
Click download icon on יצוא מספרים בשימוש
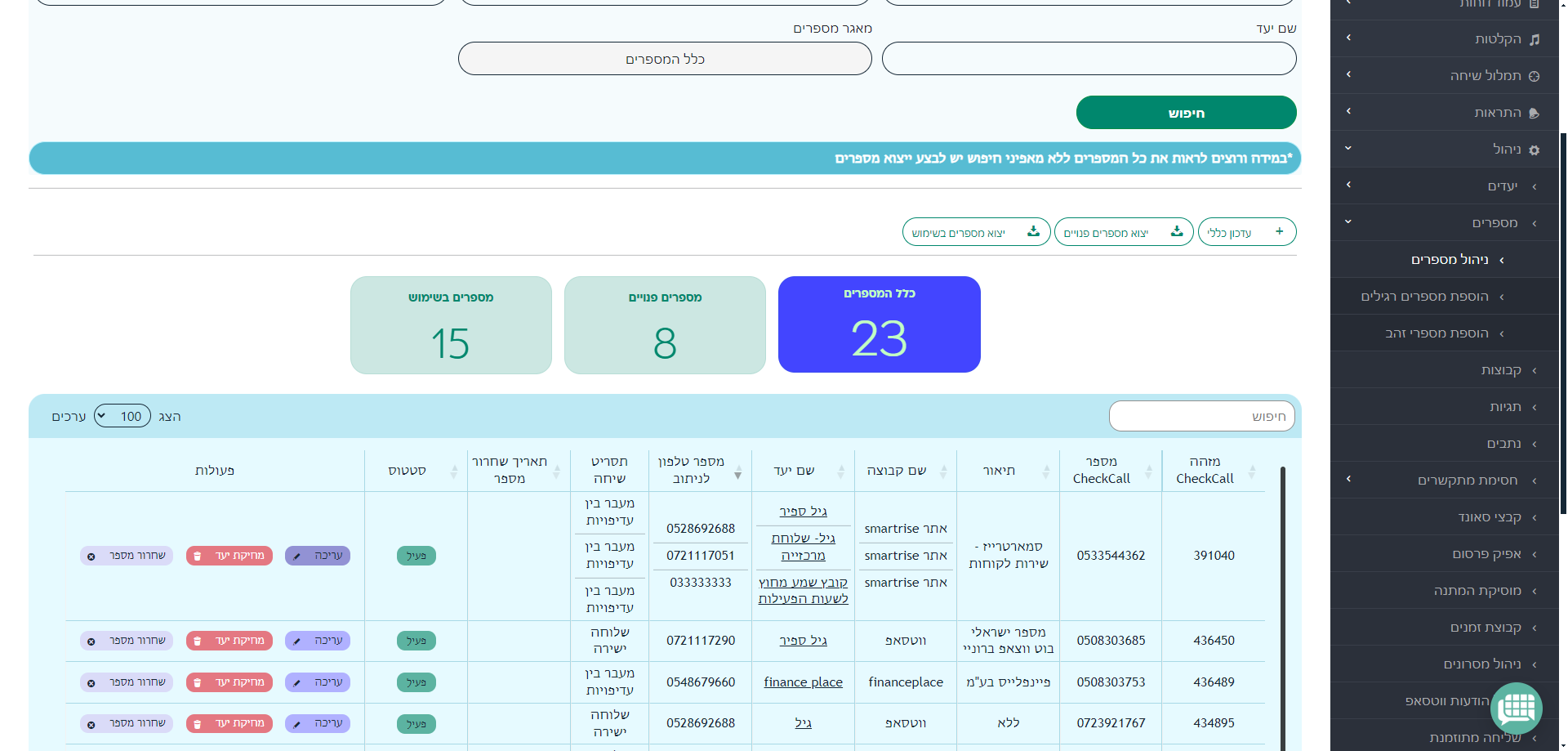click(1033, 231)
